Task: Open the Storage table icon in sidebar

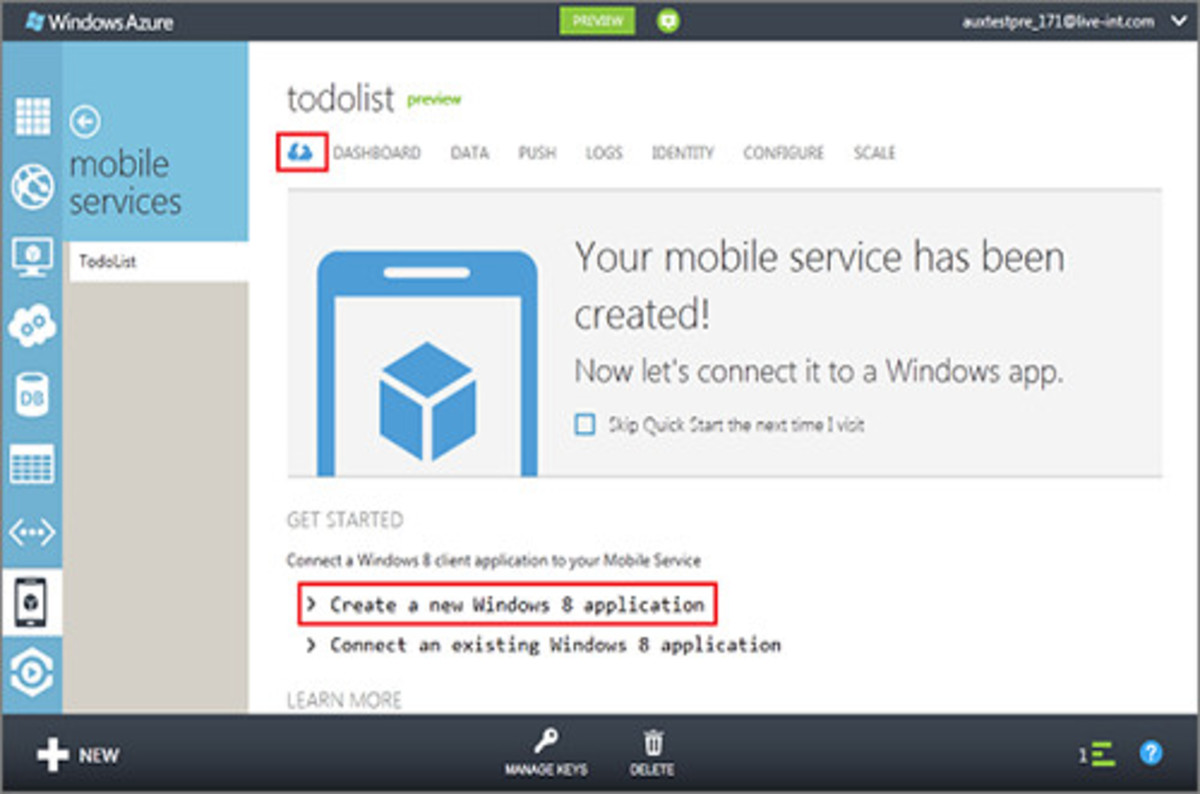Action: [31, 464]
